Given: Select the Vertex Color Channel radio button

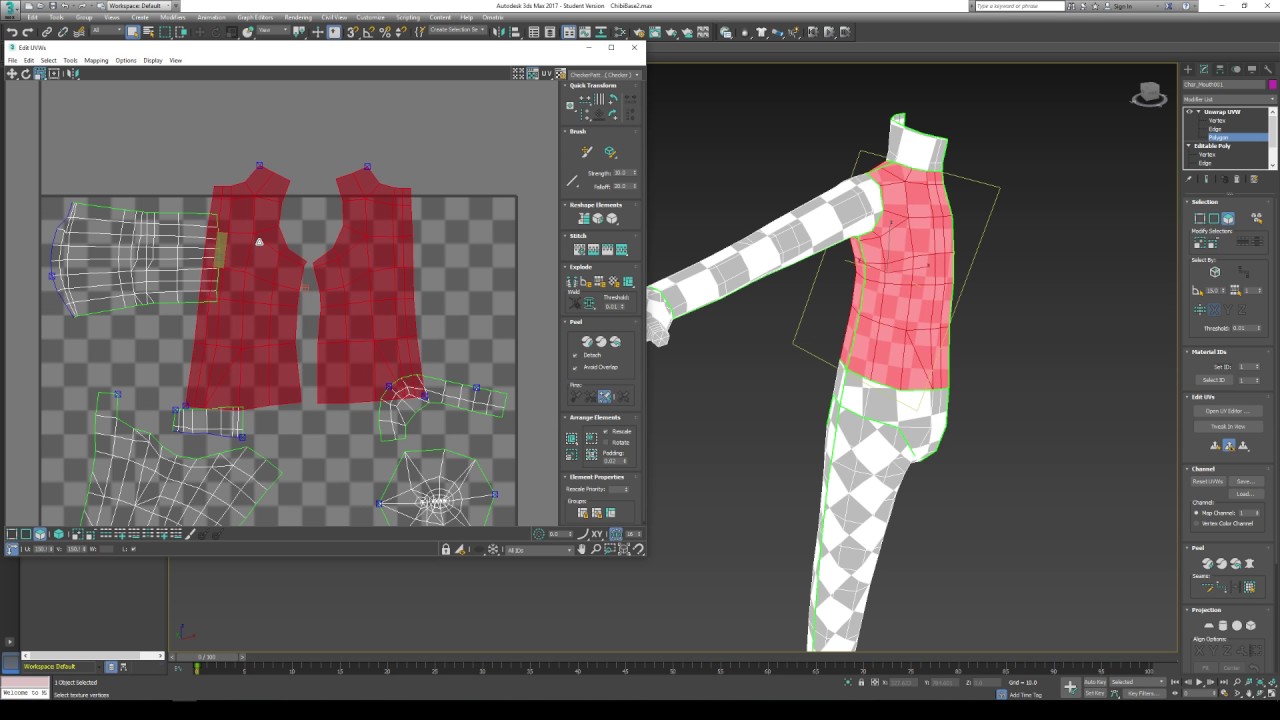Looking at the screenshot, I should pos(1196,523).
